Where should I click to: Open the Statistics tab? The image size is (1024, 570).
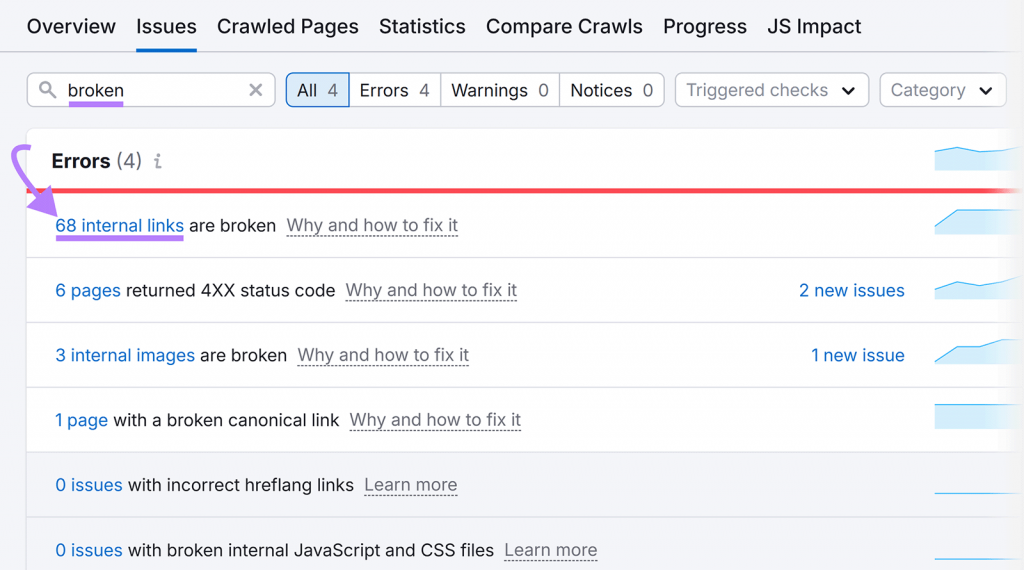coord(422,26)
